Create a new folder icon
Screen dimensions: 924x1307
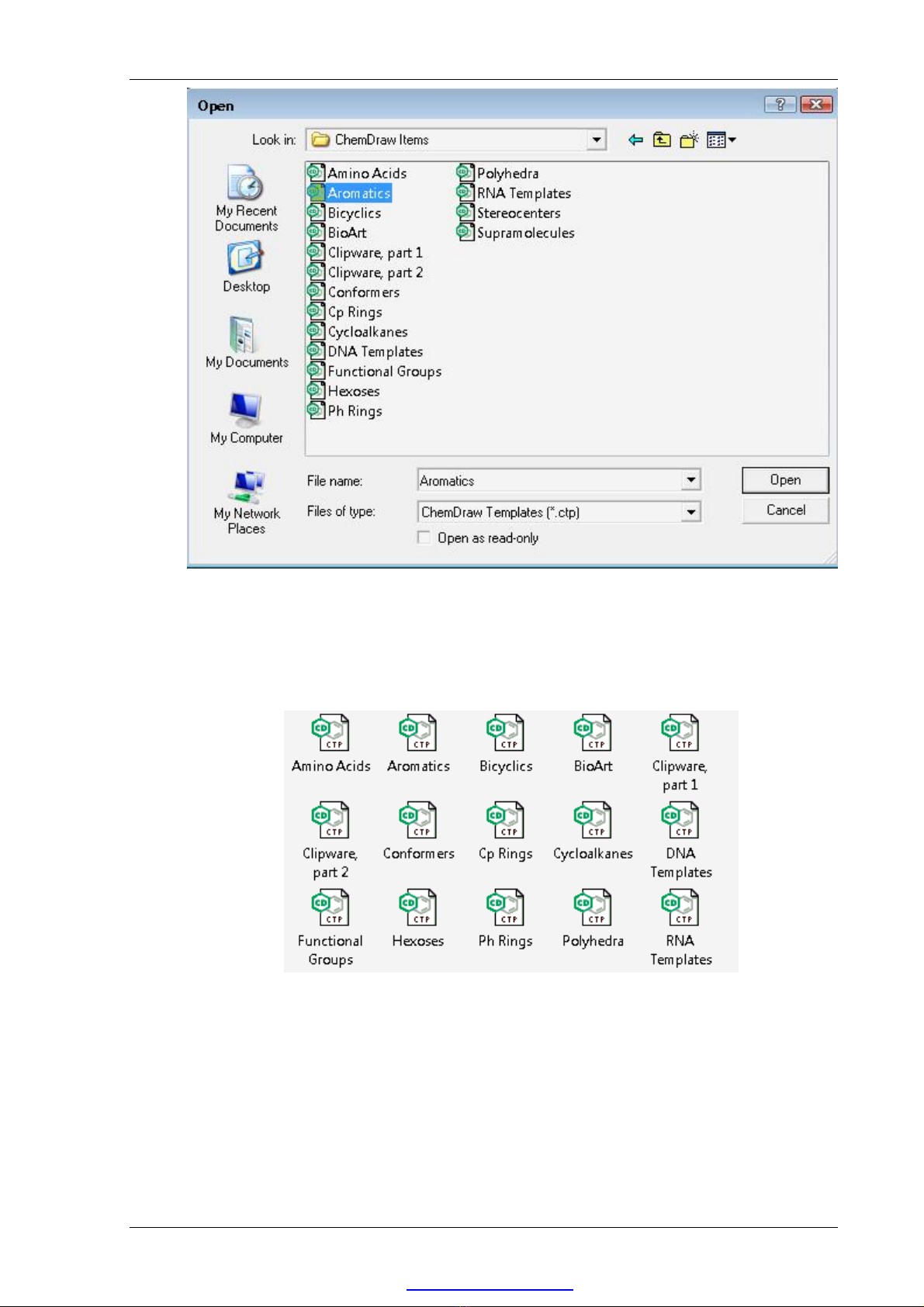click(688, 140)
